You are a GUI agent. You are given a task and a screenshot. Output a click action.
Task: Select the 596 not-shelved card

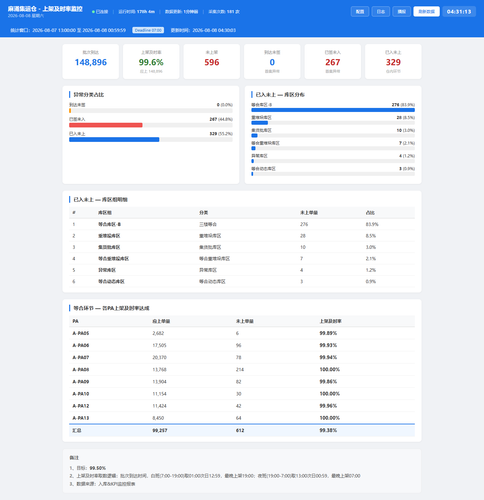point(212,62)
